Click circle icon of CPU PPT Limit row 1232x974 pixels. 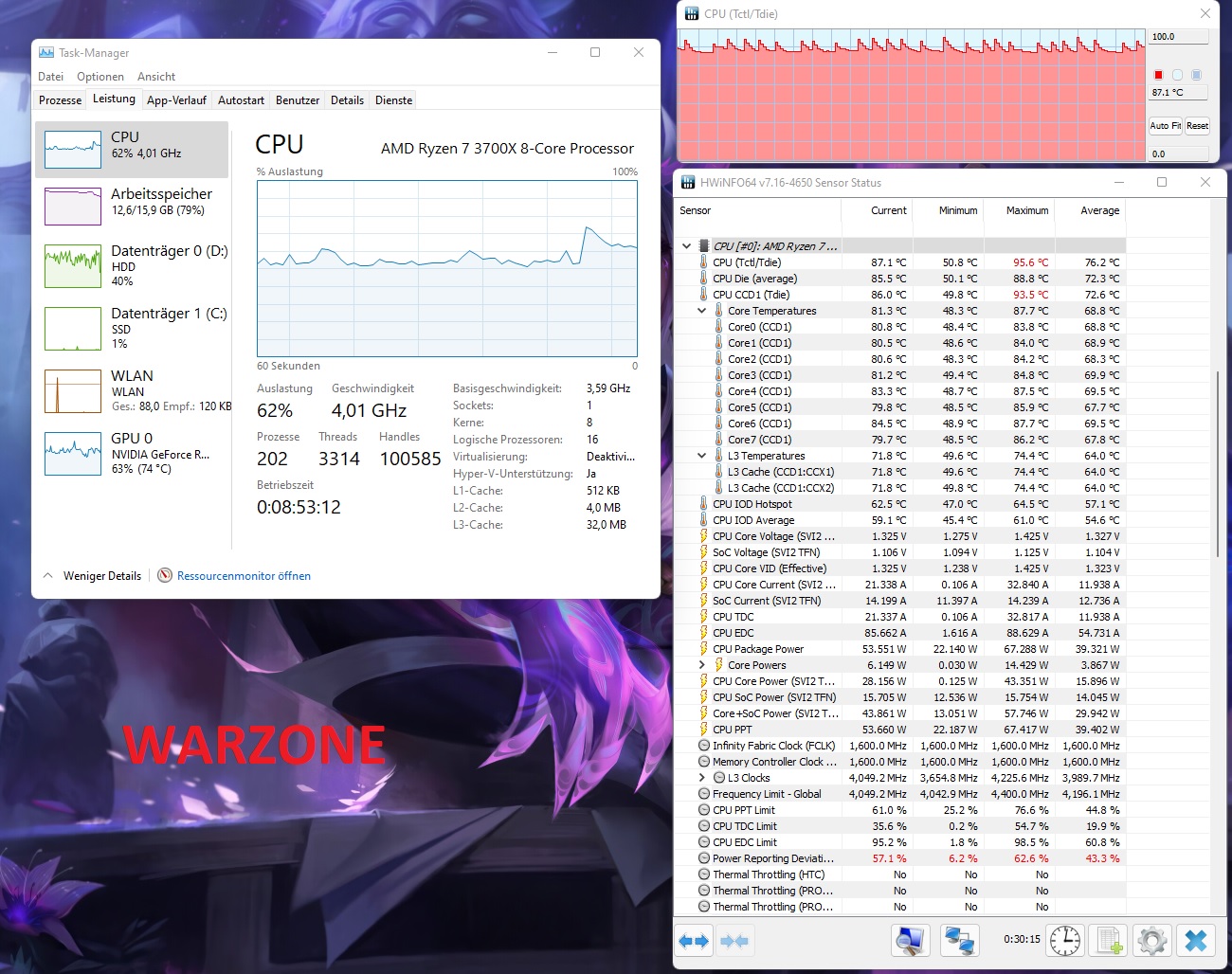[x=703, y=810]
